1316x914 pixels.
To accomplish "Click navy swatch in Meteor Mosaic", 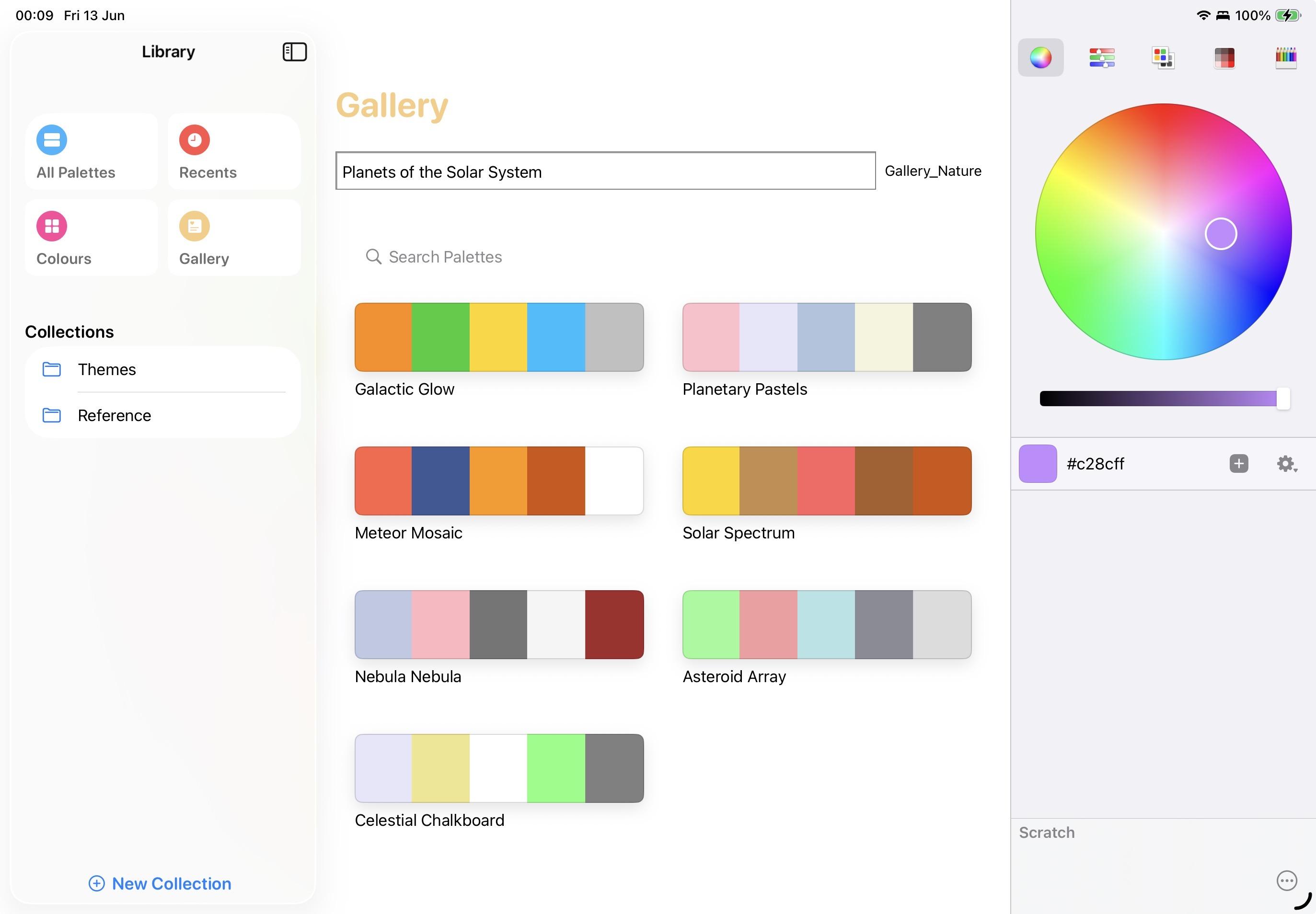I will click(440, 481).
